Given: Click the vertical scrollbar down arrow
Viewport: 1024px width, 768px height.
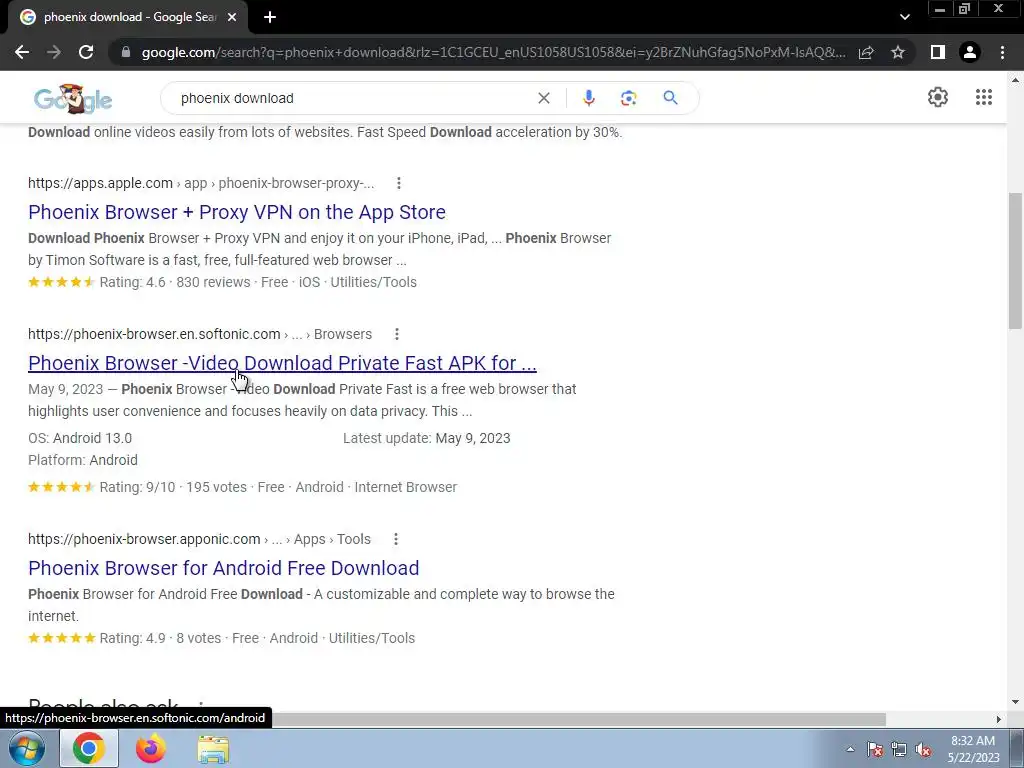Looking at the screenshot, I should (1016, 703).
